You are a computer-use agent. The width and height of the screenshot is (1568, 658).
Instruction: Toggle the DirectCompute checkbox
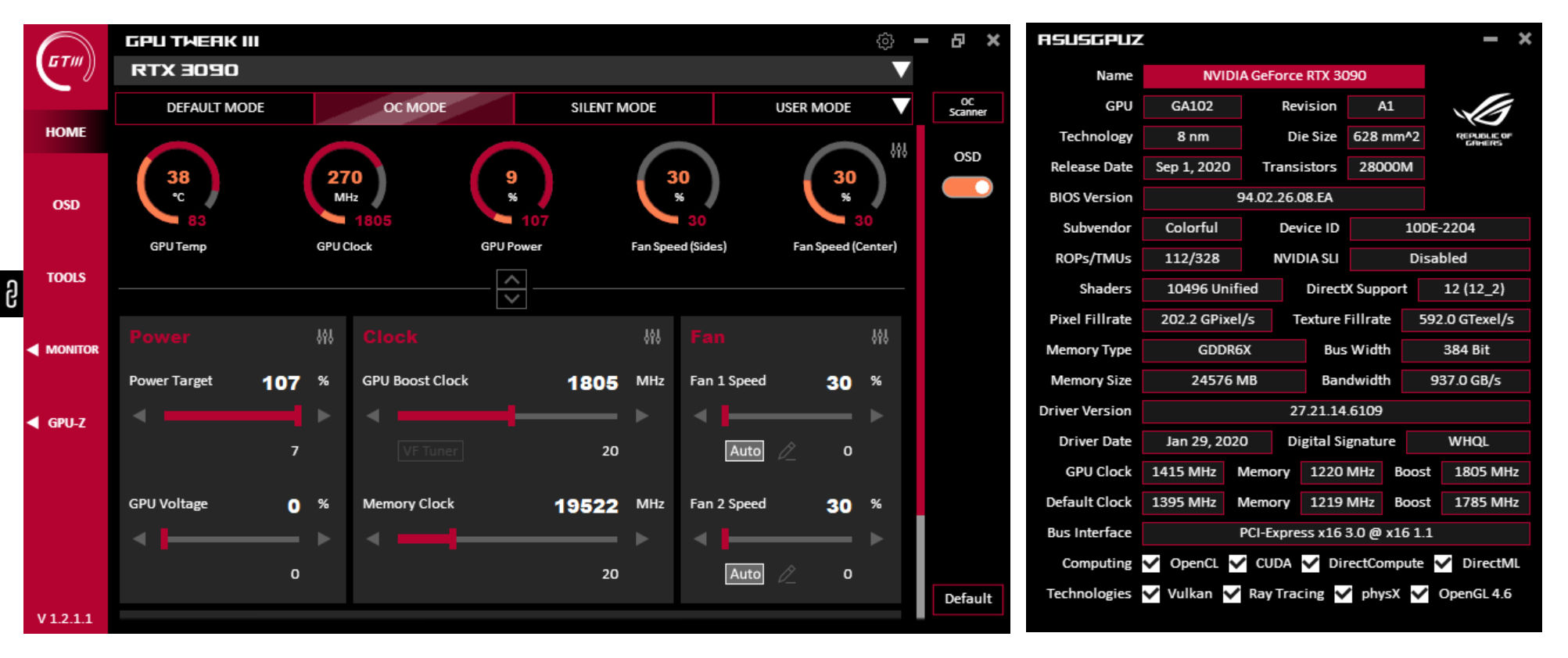click(x=1311, y=563)
